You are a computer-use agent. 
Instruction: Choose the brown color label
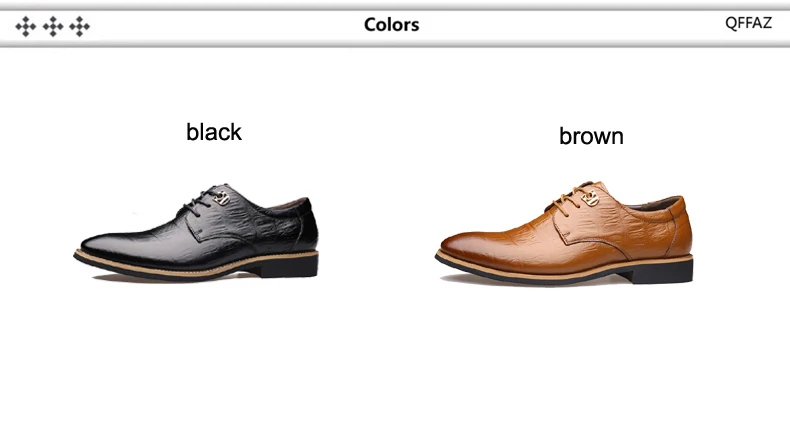pos(591,136)
